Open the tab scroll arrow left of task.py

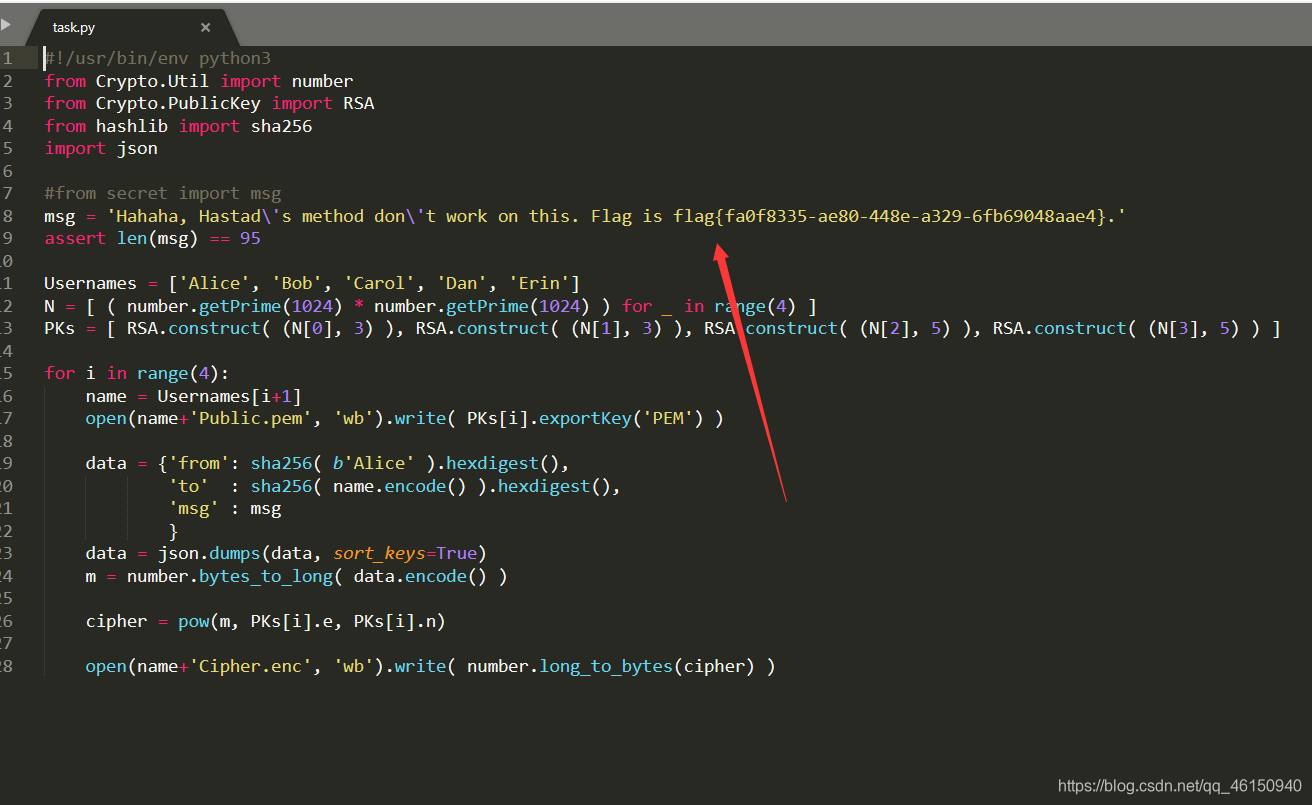tap(6, 24)
